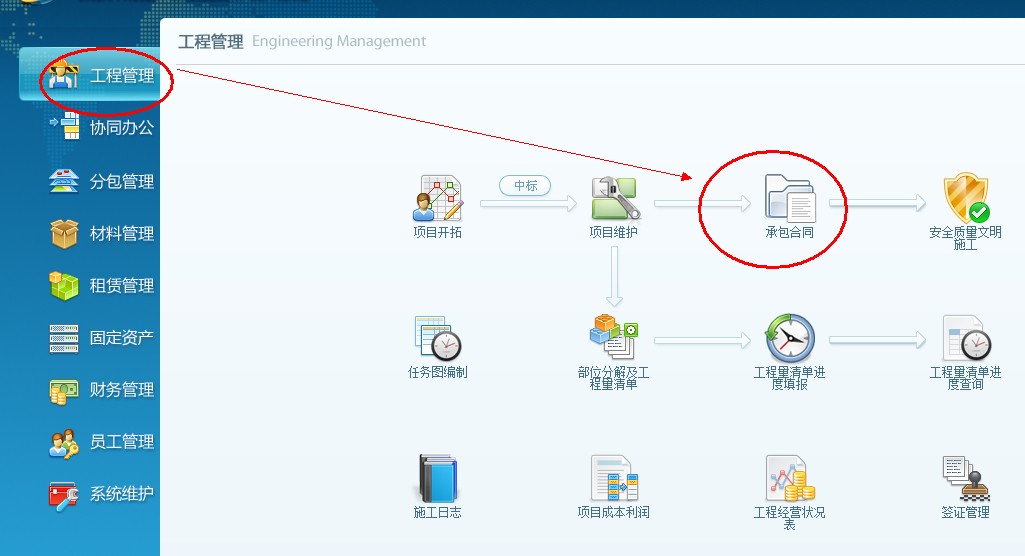Screen dimensions: 1025x556
Task: Open the 项目开拓 module icon
Action: tap(438, 198)
